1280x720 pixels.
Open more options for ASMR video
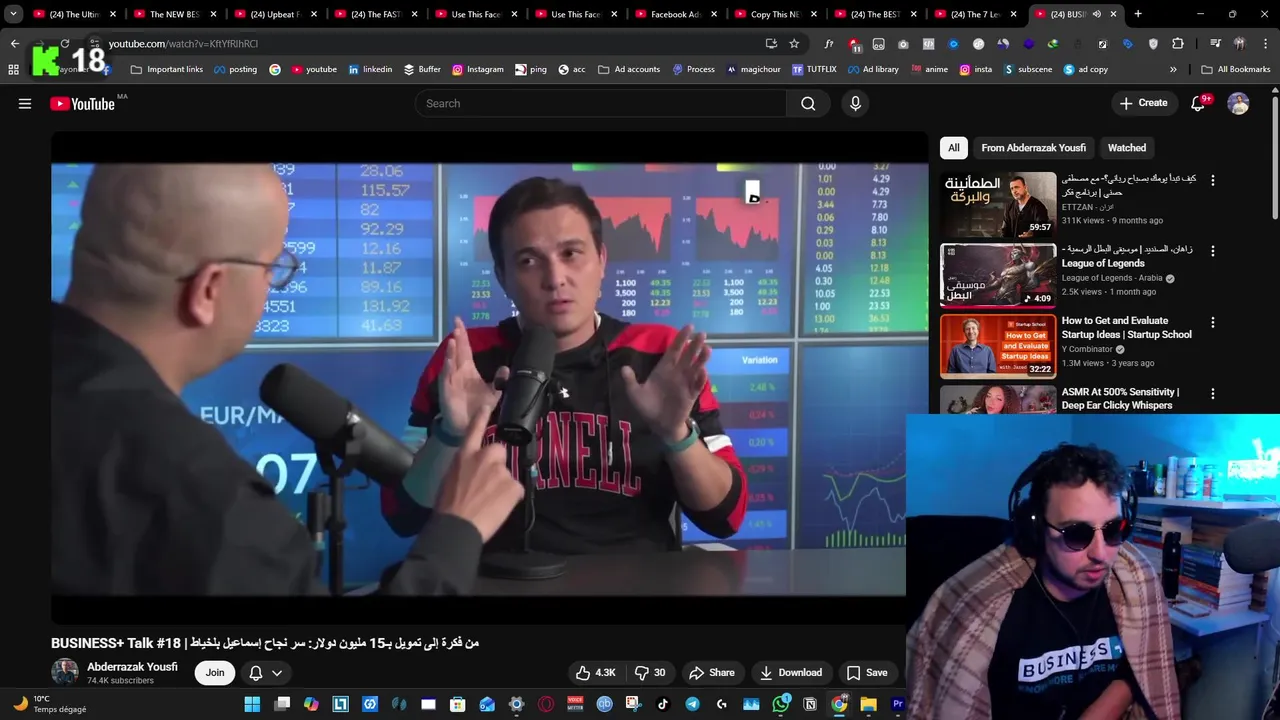[1213, 394]
